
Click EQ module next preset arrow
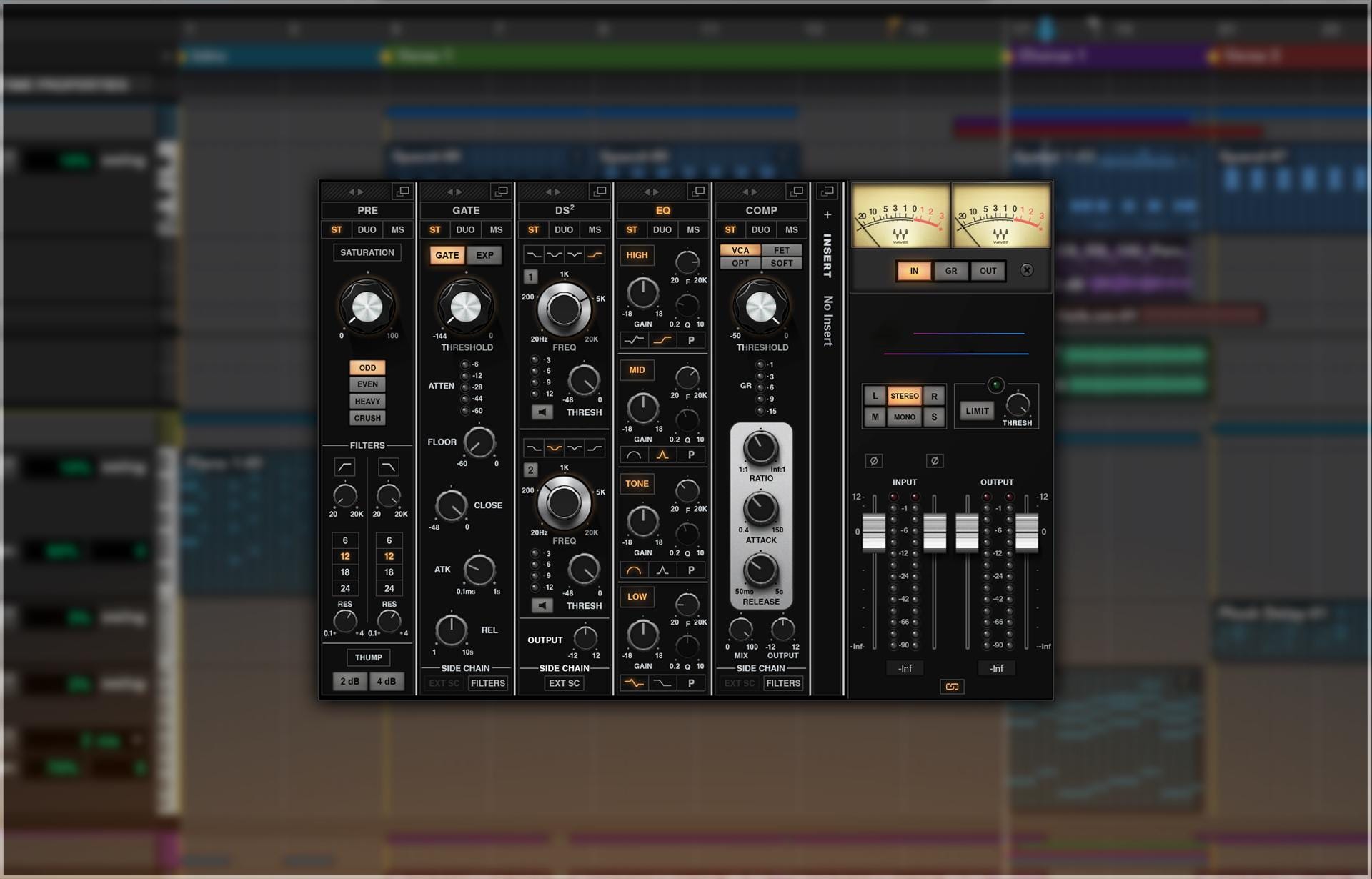pyautogui.click(x=655, y=192)
